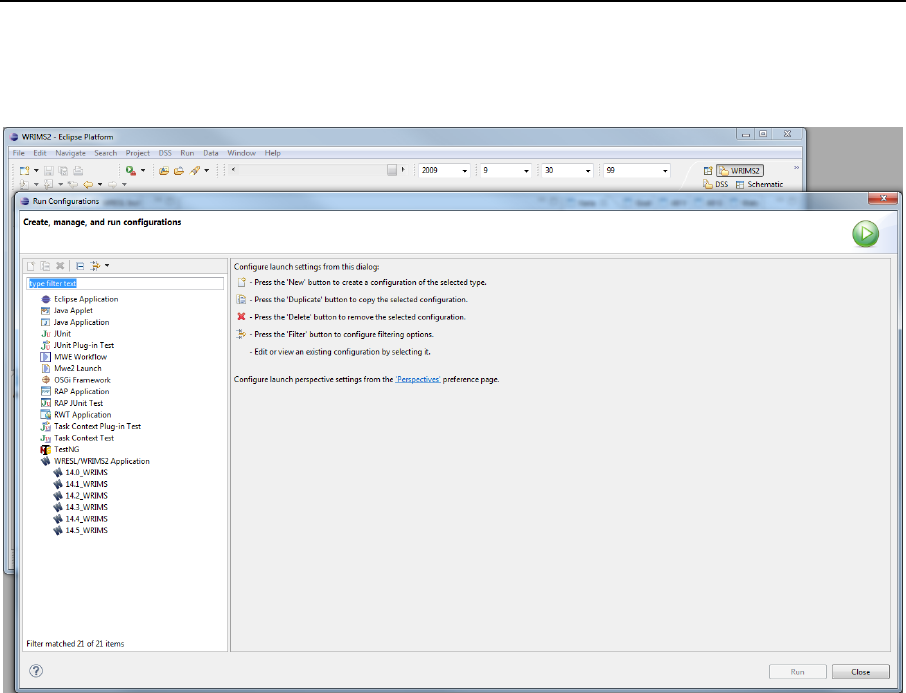Click into the type filter text field

pos(125,283)
